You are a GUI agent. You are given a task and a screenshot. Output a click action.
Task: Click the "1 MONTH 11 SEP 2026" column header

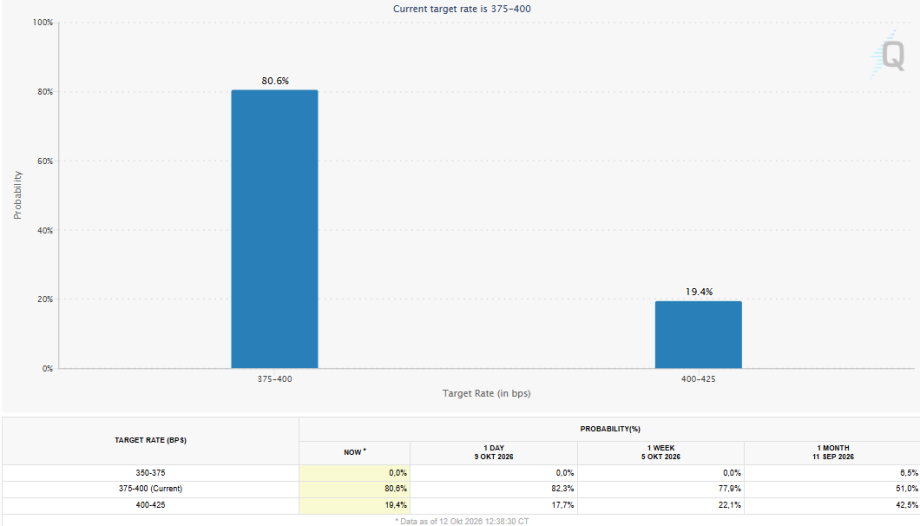click(x=833, y=452)
